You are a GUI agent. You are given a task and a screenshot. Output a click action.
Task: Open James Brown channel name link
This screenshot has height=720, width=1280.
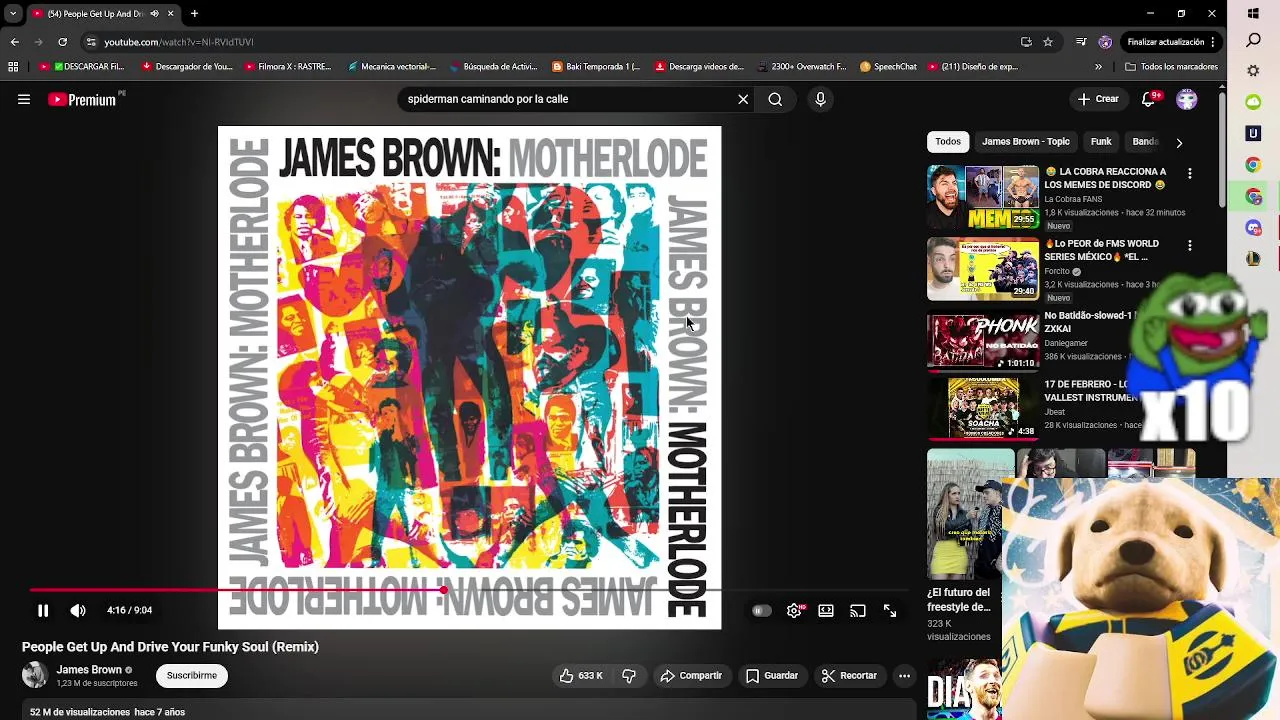(x=88, y=670)
